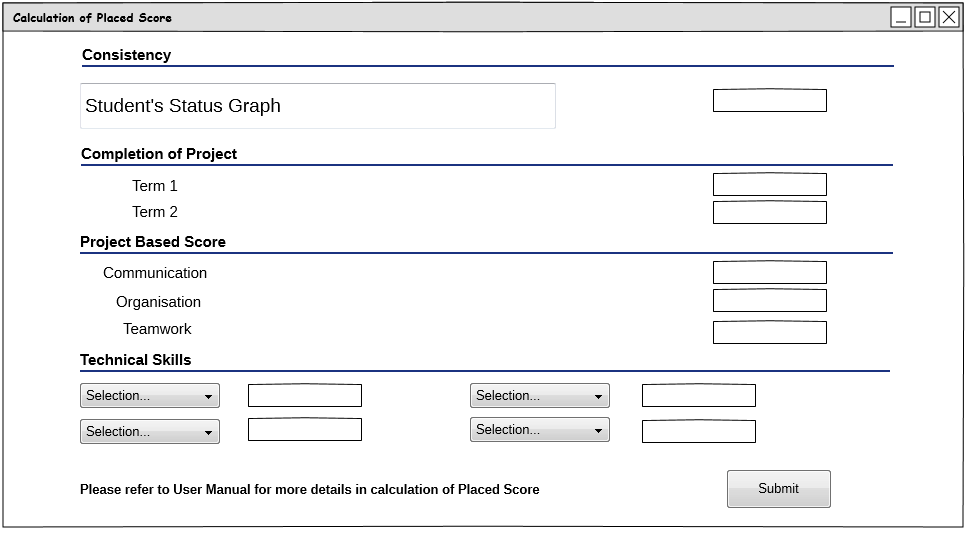The width and height of the screenshot is (977, 535).
Task: Click the Submit button
Action: (778, 489)
